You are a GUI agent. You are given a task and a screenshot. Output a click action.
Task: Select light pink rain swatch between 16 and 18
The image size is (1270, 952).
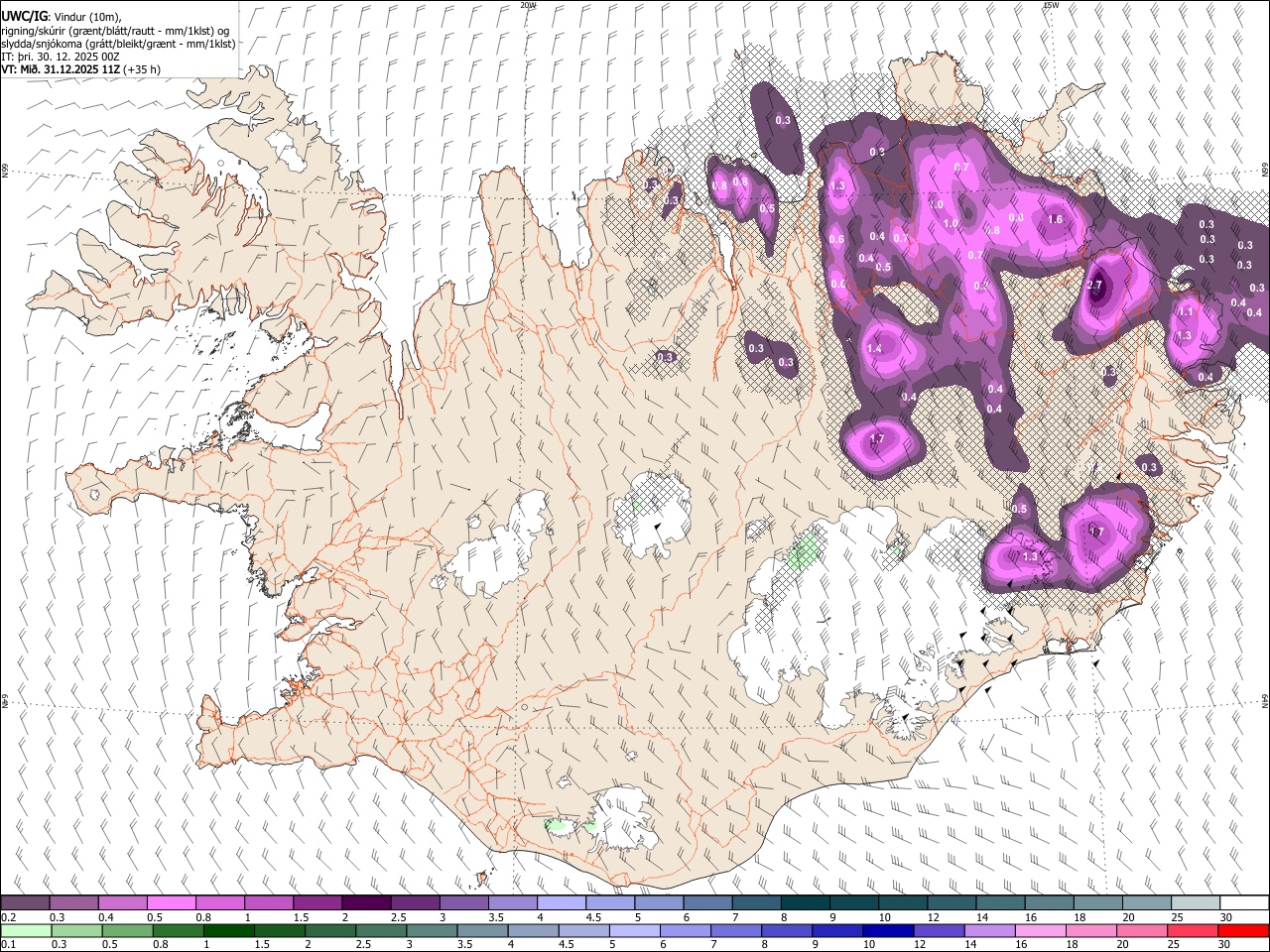[1039, 930]
